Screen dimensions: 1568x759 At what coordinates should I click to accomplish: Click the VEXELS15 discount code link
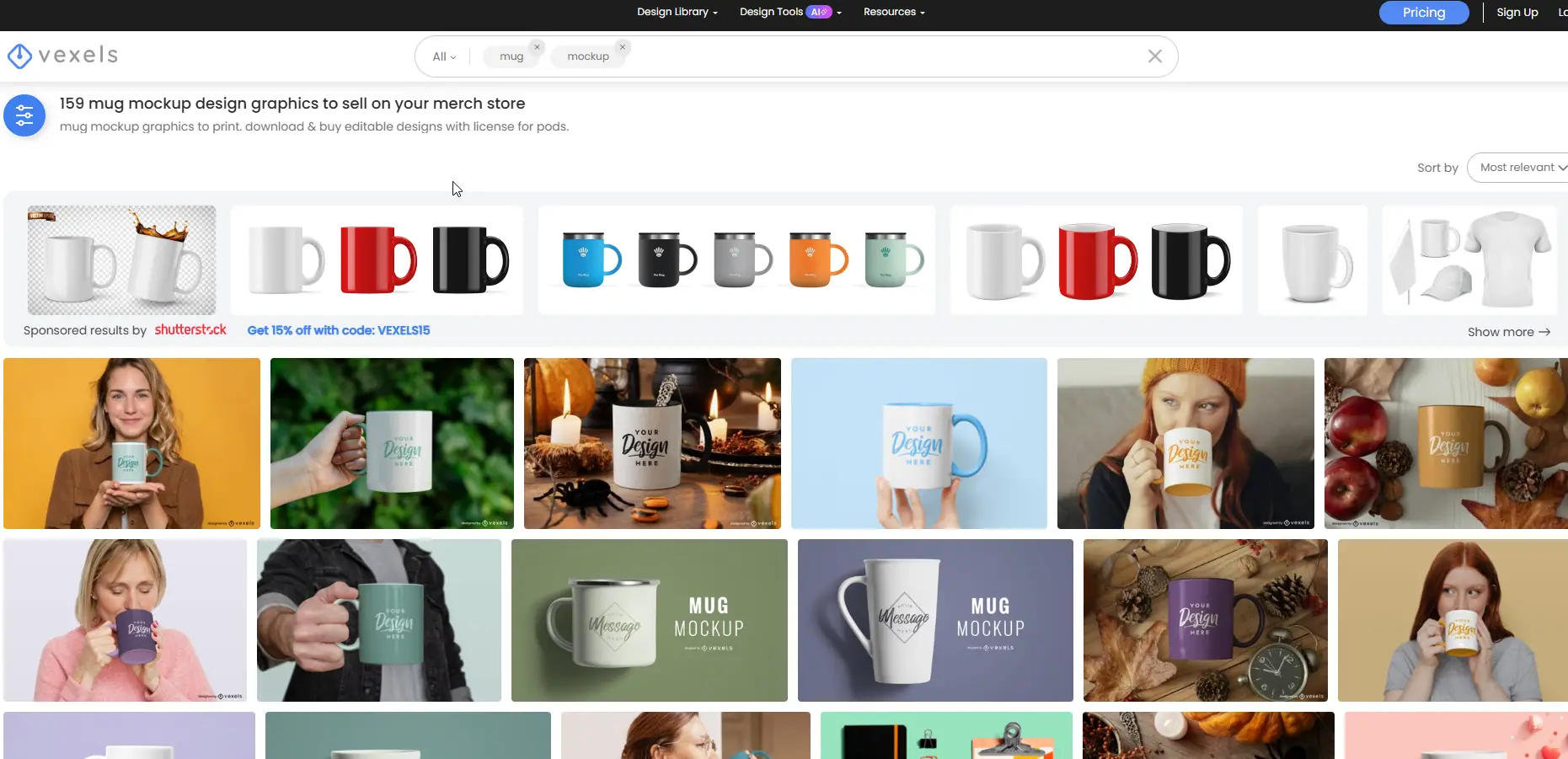(x=339, y=330)
